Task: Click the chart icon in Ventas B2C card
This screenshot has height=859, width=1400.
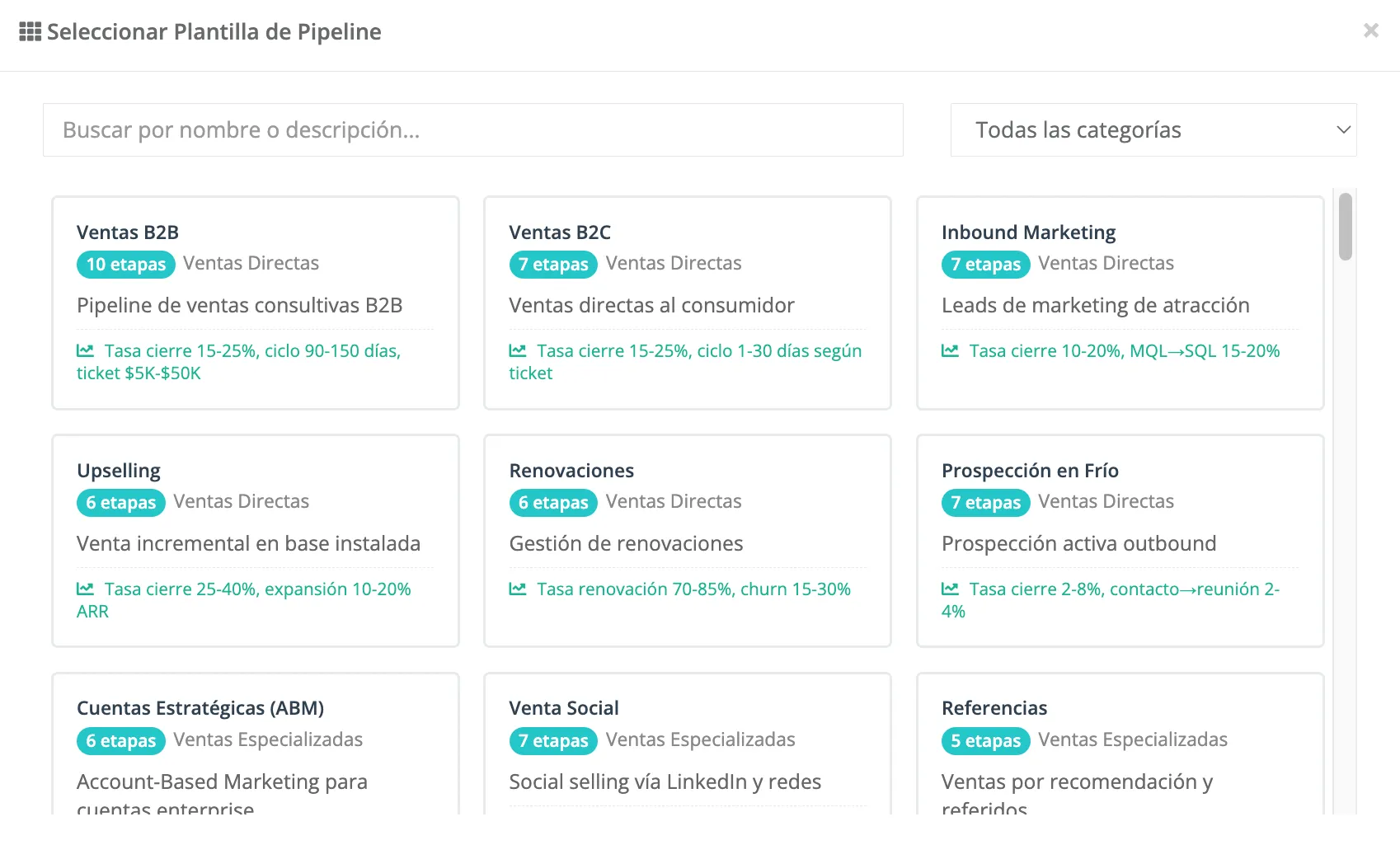Action: (518, 351)
